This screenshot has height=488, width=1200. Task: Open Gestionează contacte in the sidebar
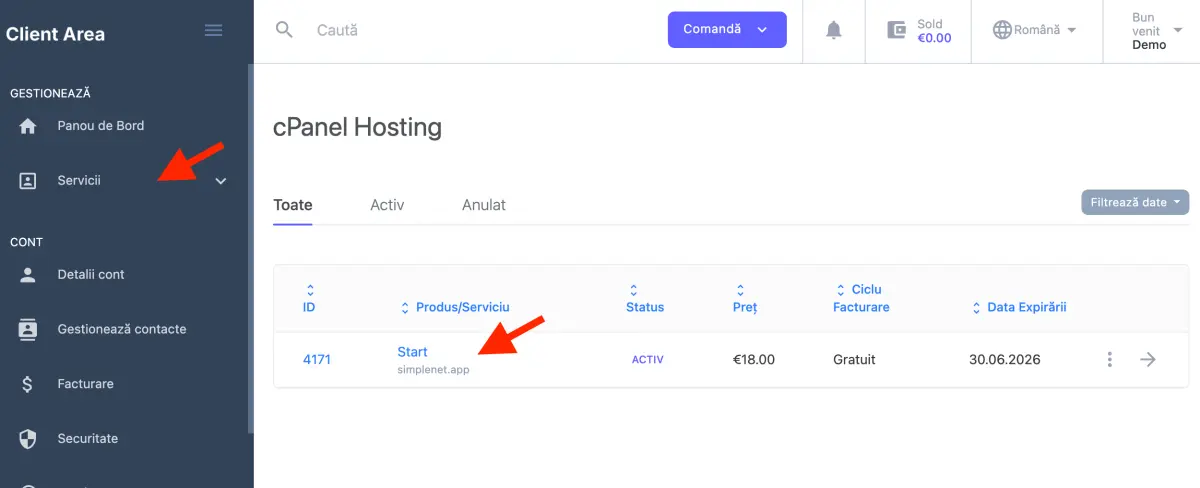click(x=122, y=329)
